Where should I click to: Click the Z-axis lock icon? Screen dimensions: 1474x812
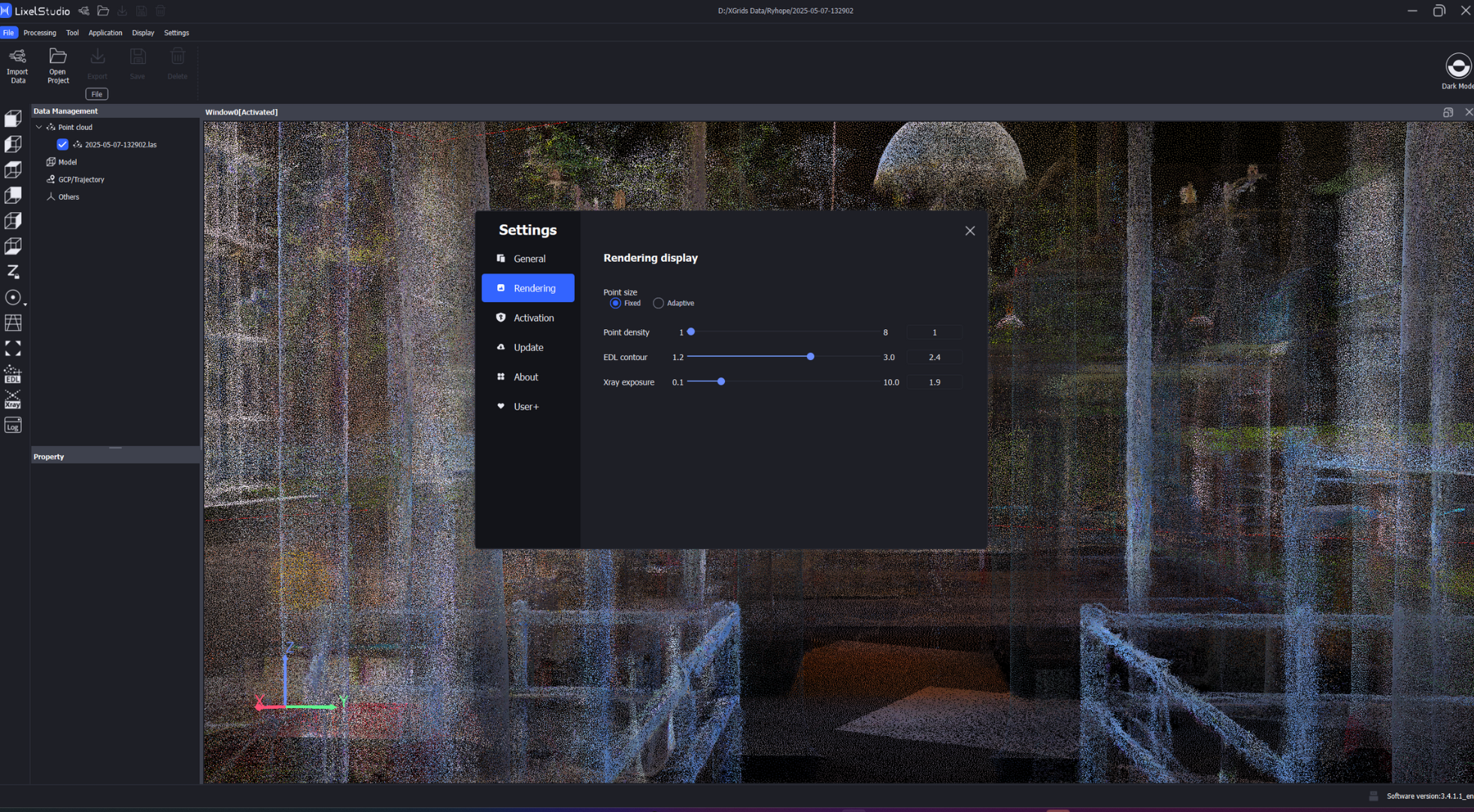pos(13,271)
